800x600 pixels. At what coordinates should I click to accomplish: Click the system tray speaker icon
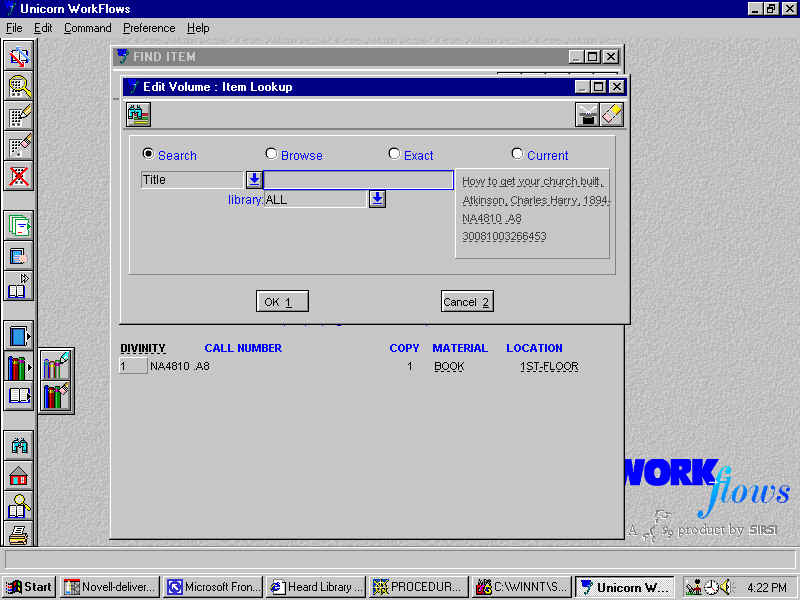(724, 587)
